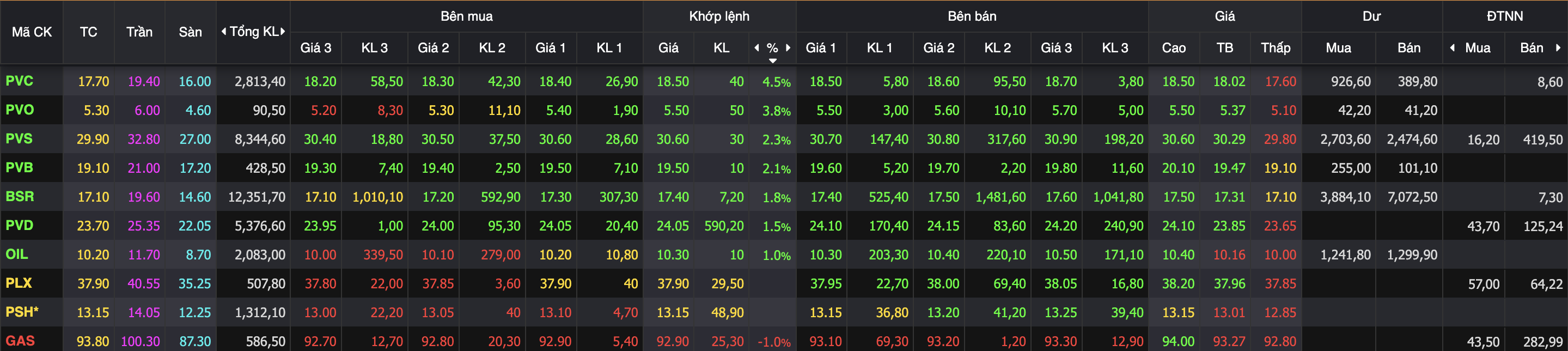
Task: Click the Sàn column header
Action: tap(190, 32)
